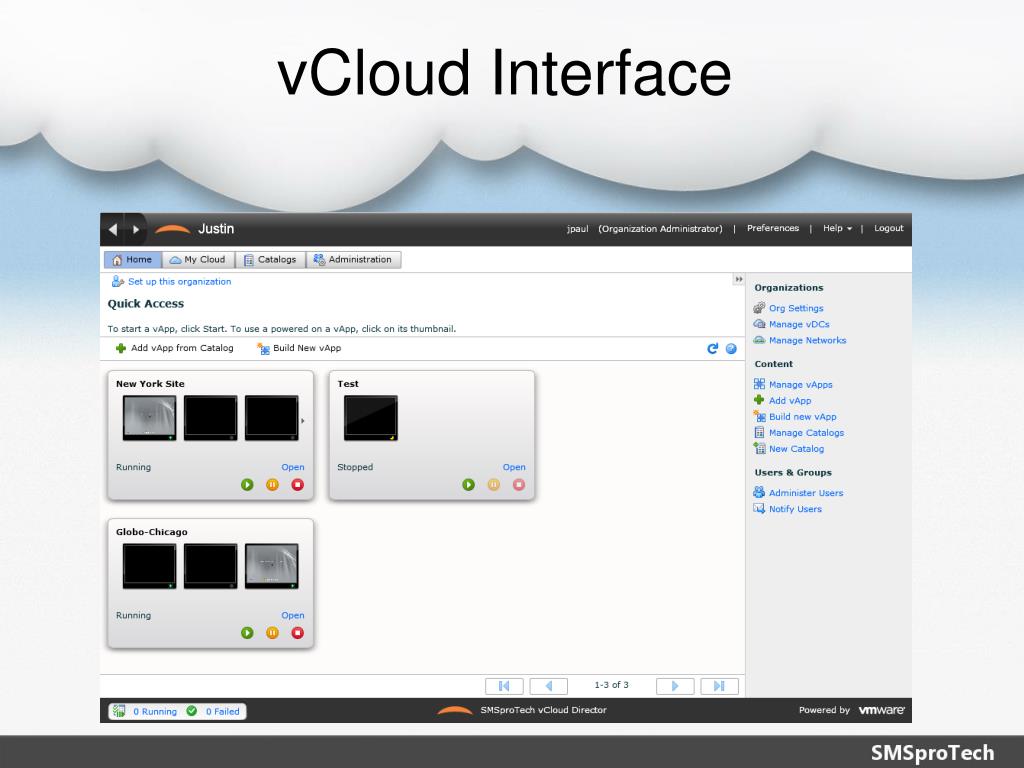
Task: Expand the Help dropdown menu
Action: coord(837,228)
